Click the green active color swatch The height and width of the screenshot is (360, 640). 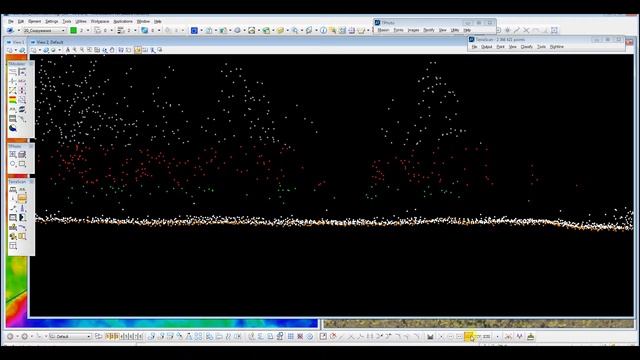pyautogui.click(x=73, y=30)
